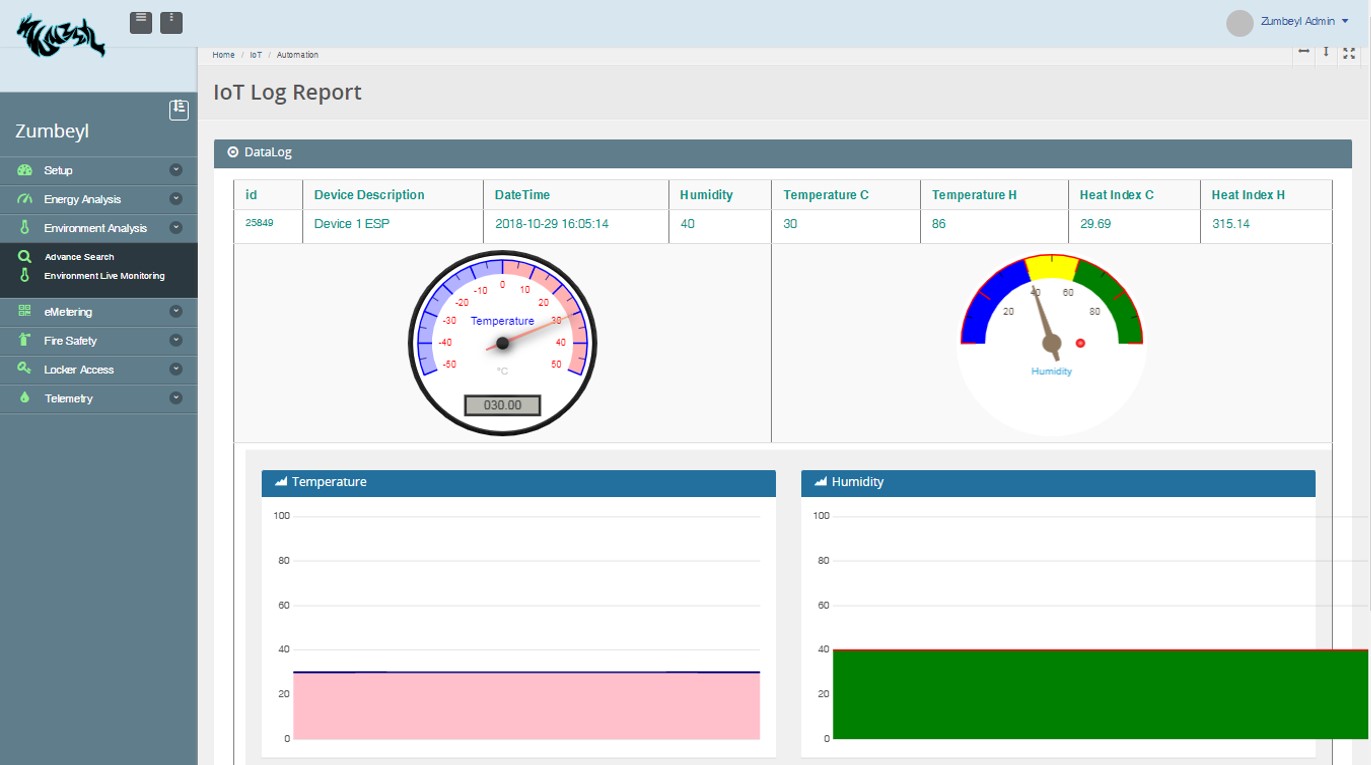Click the sidebar pin icon above Zumbeyl

click(179, 110)
